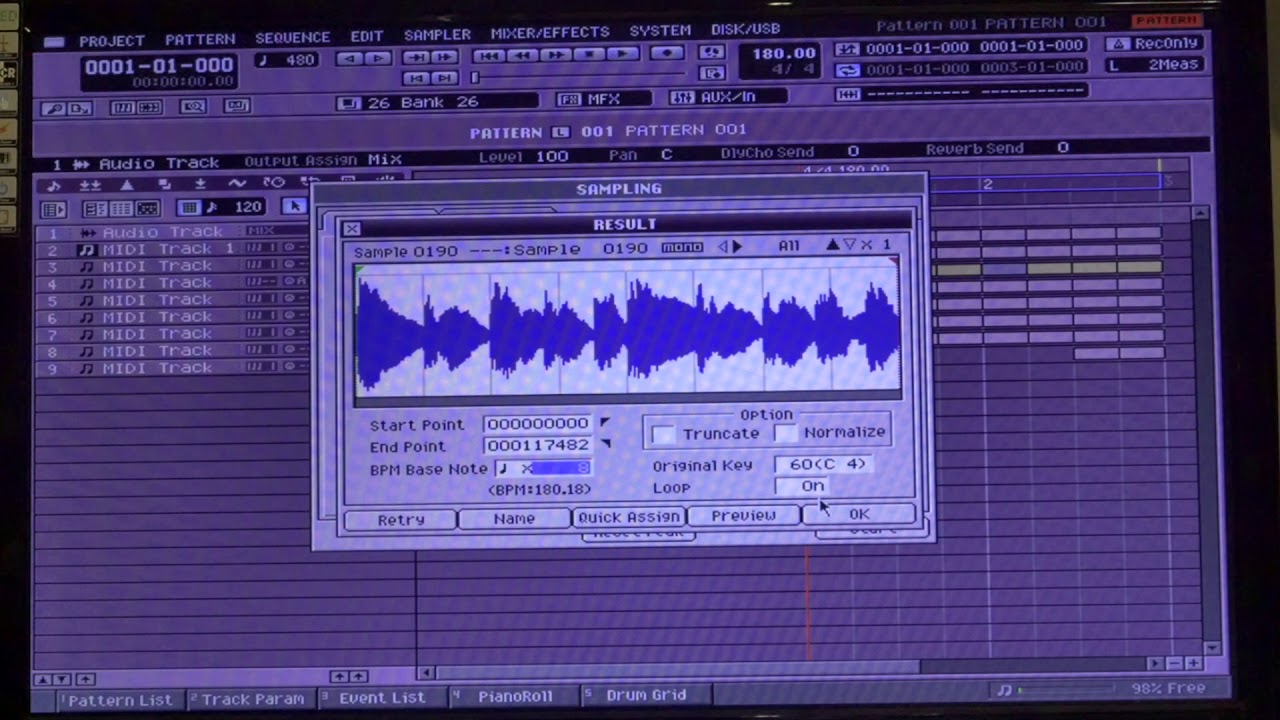
Task: Click the Name button
Action: [514, 518]
